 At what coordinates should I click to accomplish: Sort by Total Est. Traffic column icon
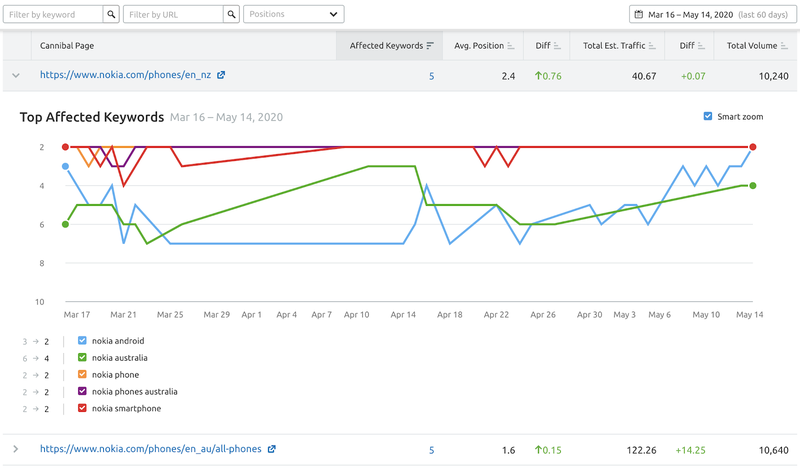coord(653,46)
